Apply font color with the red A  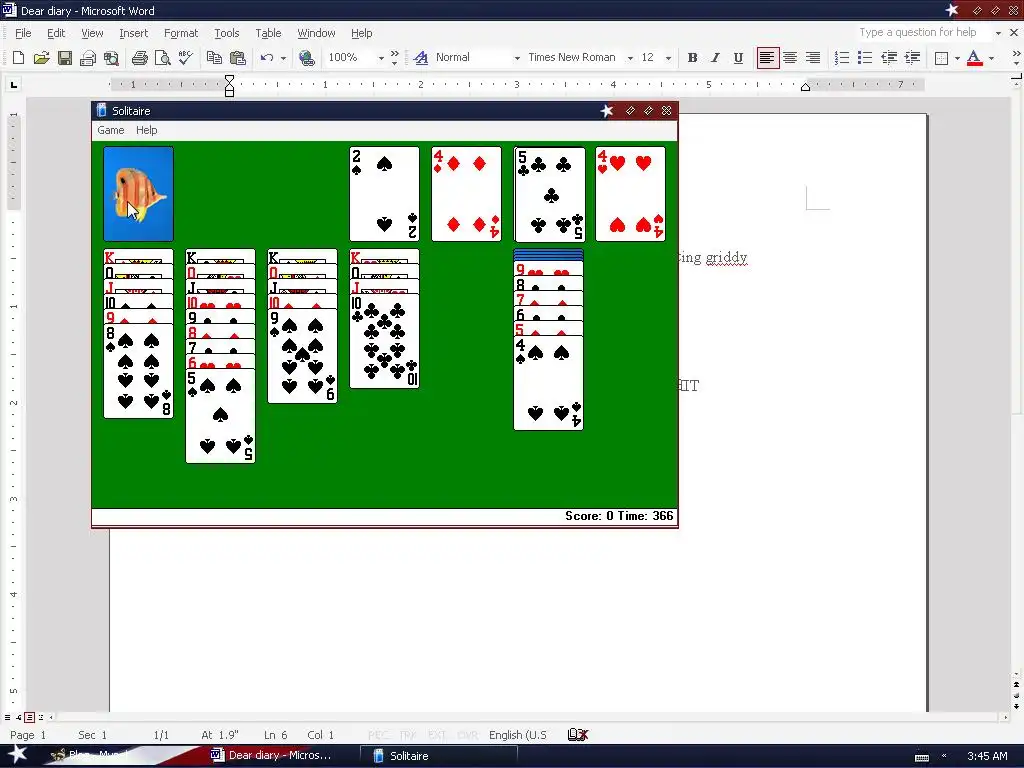[974, 57]
